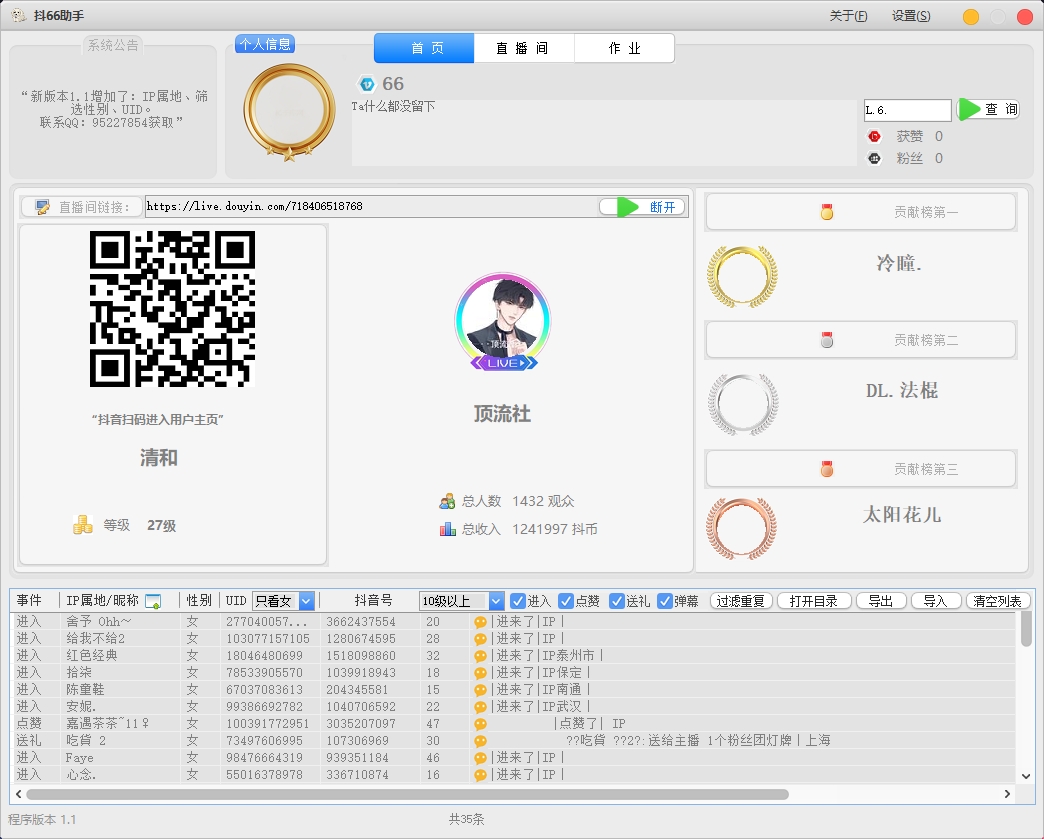Viewport: 1044px width, 839px height.
Task: Open the 设置(S) menu
Action: point(909,16)
